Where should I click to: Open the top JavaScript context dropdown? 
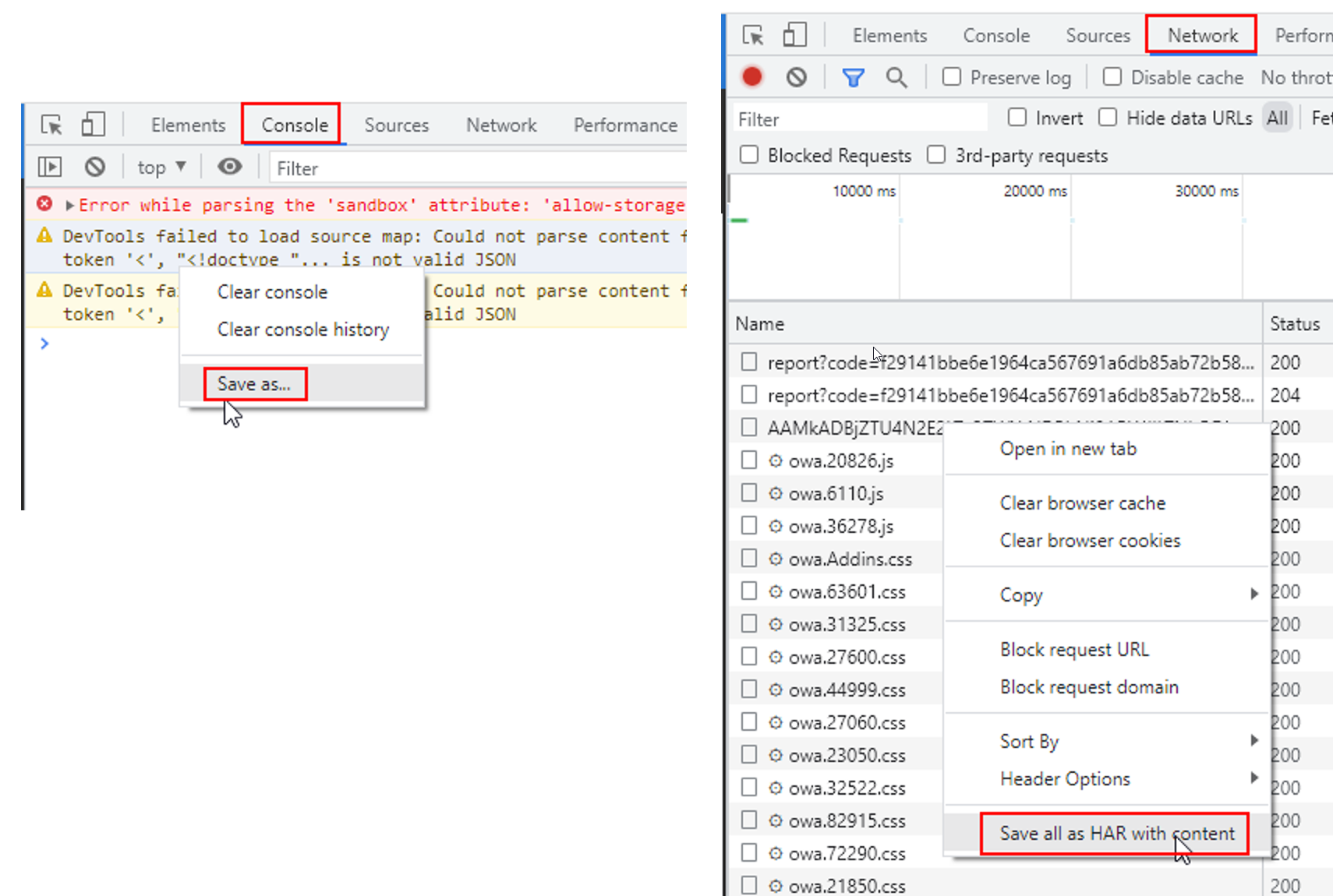click(x=161, y=168)
